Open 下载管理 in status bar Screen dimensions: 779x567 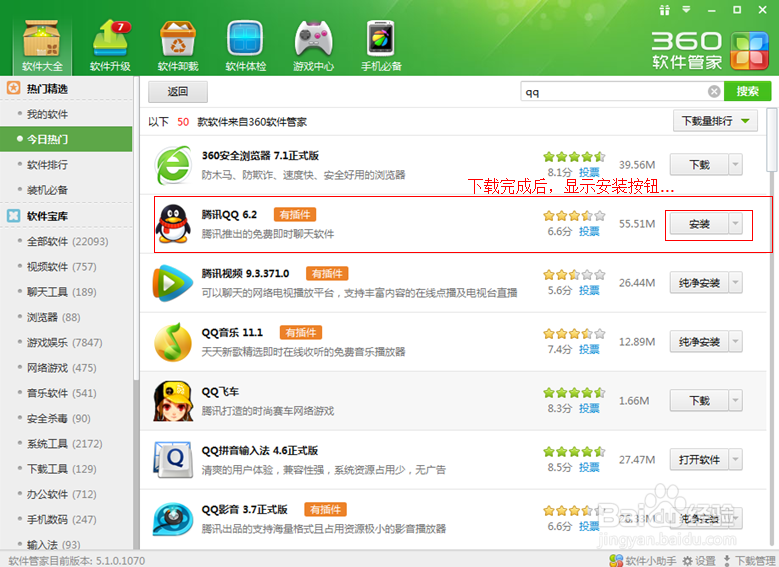pos(749,561)
